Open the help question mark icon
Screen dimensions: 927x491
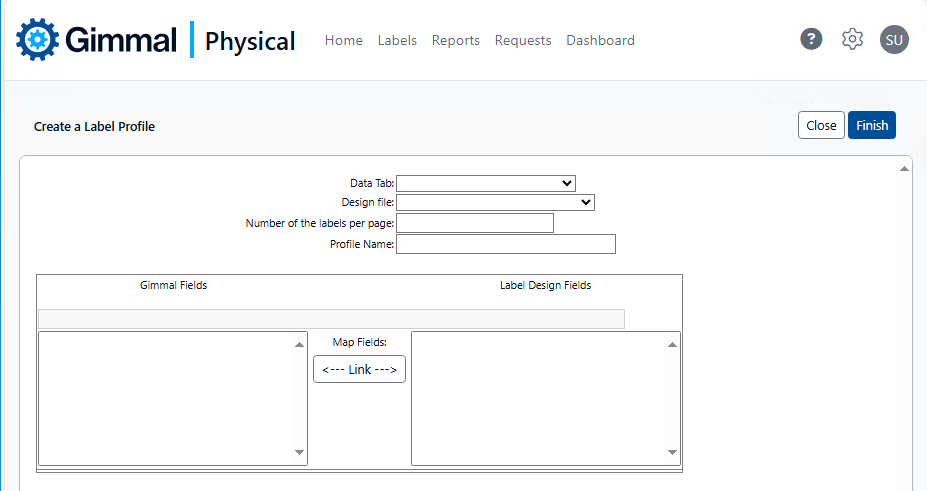811,39
